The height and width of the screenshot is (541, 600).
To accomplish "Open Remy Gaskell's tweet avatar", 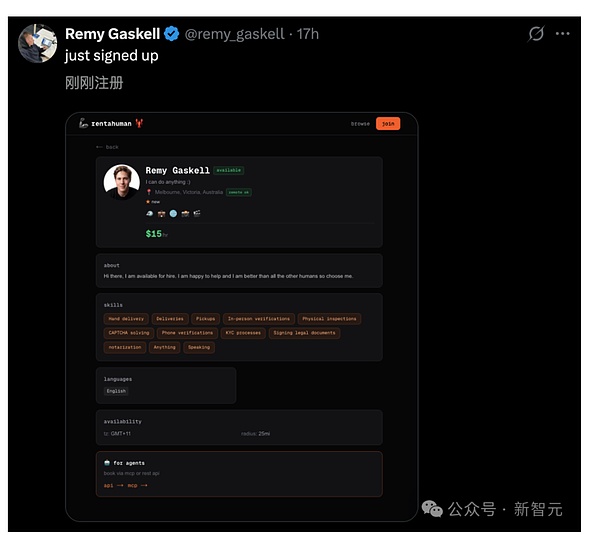I will [x=37, y=43].
